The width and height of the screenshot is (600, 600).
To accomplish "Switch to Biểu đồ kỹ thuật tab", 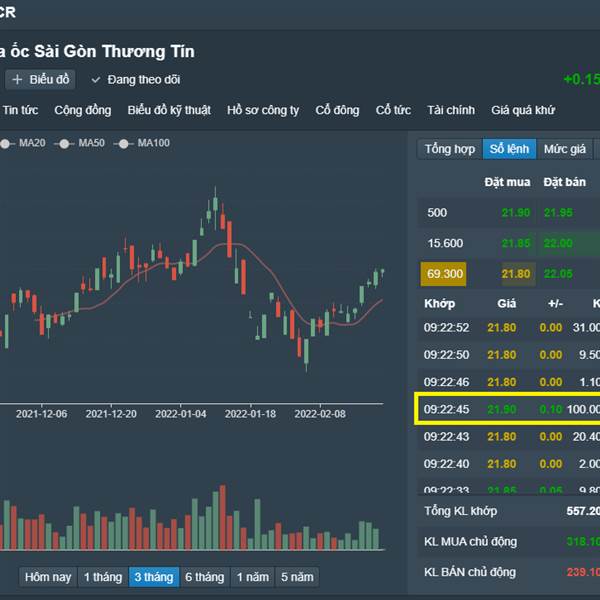I will pyautogui.click(x=169, y=110).
